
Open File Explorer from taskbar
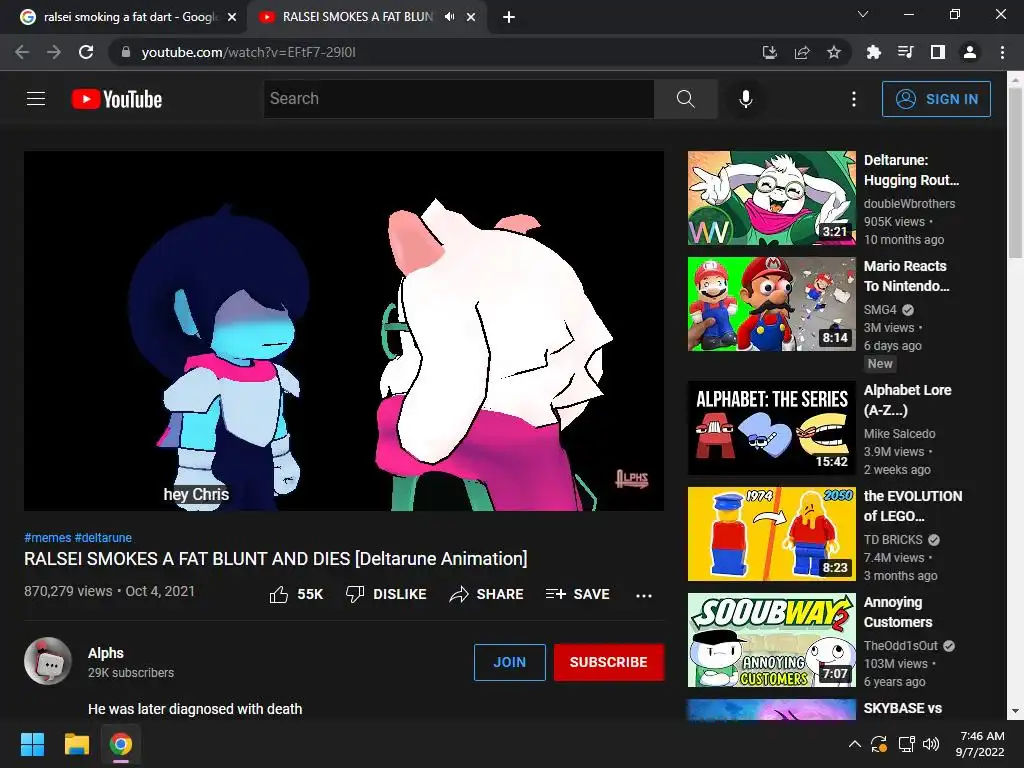click(x=76, y=744)
